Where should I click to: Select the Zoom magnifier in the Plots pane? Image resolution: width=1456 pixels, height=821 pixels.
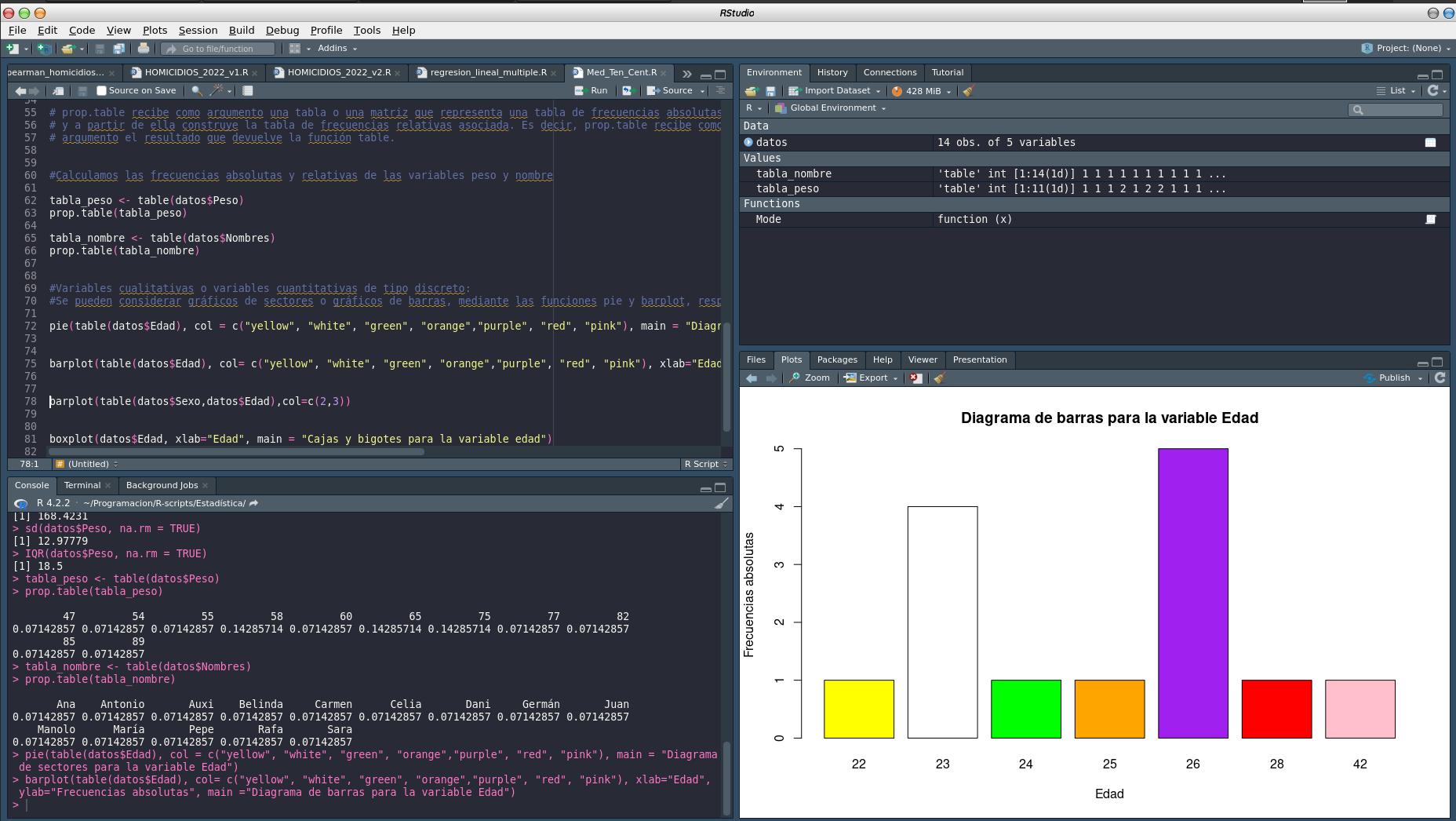(x=810, y=378)
